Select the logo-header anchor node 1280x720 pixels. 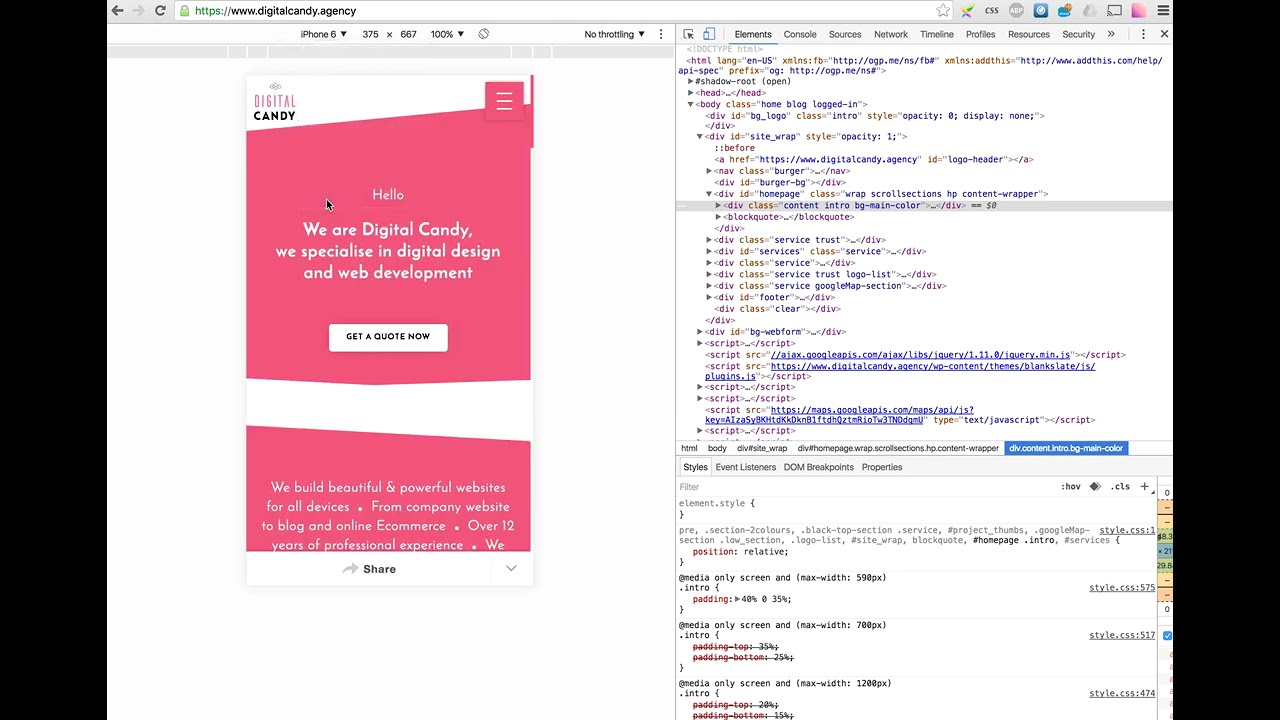click(874, 160)
